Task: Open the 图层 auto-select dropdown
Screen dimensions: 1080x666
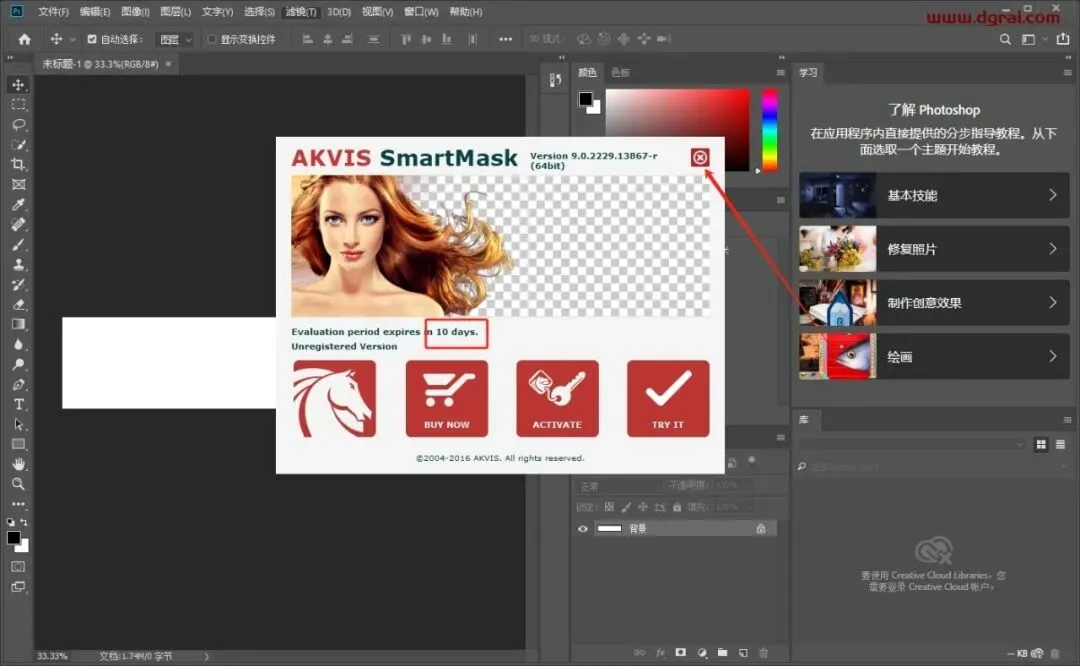Action: coord(175,39)
